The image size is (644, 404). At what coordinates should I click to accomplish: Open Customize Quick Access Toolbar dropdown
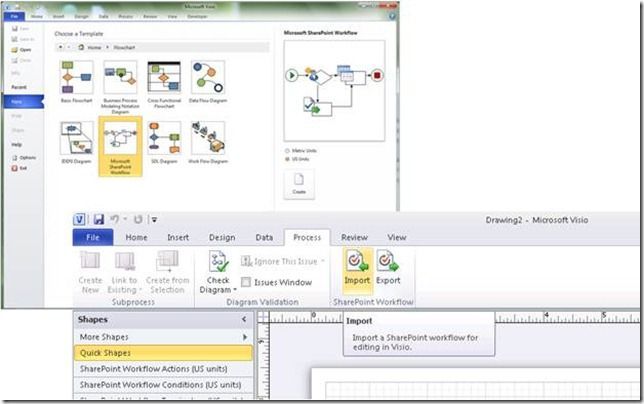coord(154,220)
